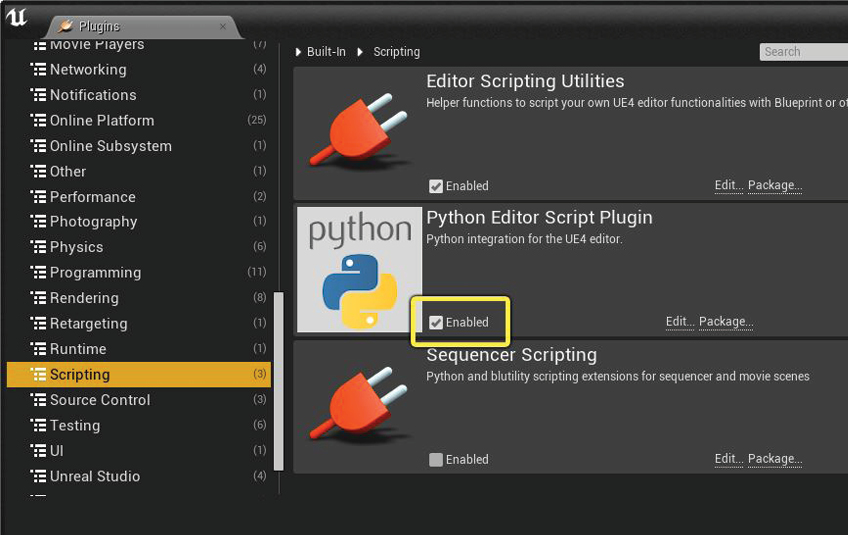
Task: Select the Physics label in sidebar
Action: [76, 247]
